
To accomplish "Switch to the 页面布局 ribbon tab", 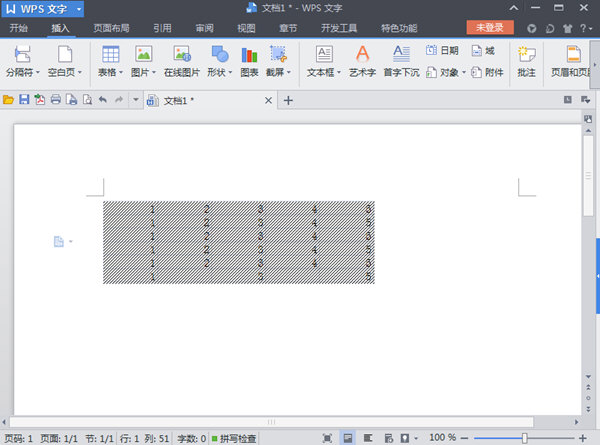I will point(111,28).
